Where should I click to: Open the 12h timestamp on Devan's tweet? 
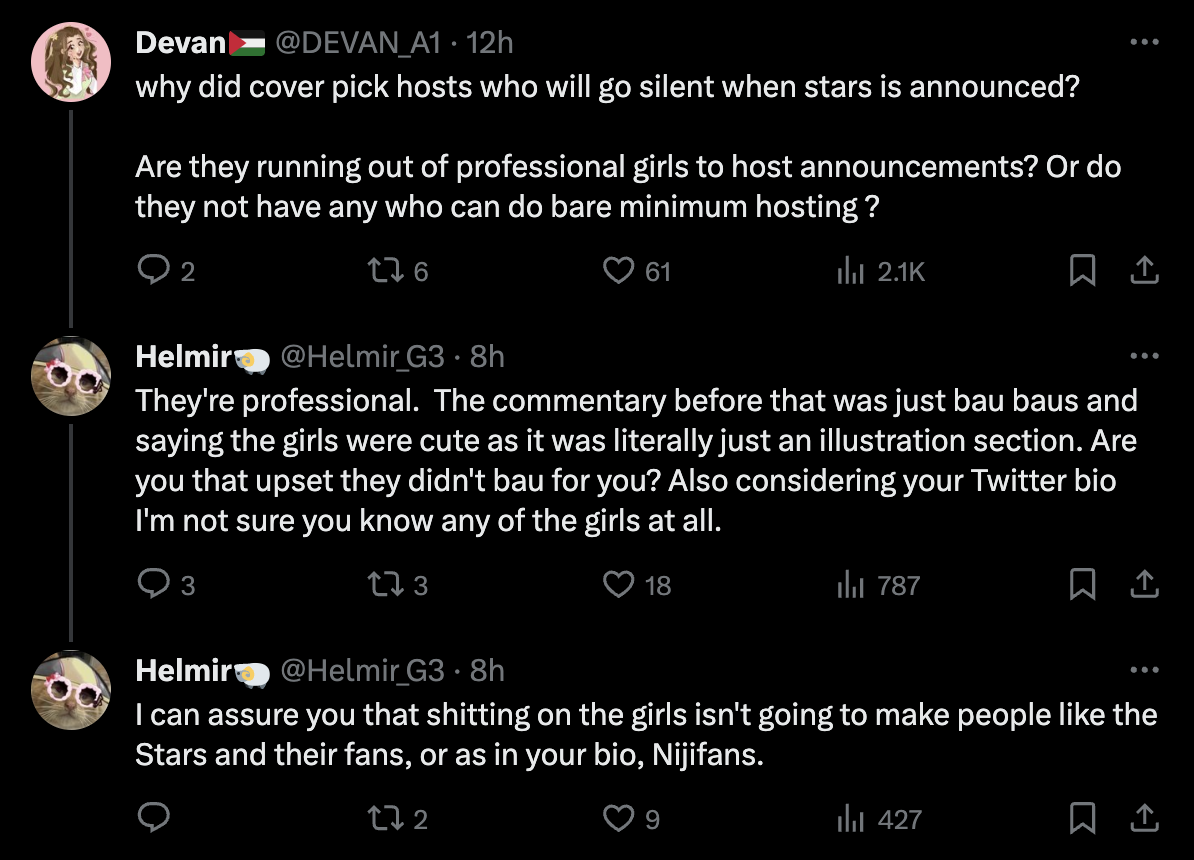click(491, 42)
